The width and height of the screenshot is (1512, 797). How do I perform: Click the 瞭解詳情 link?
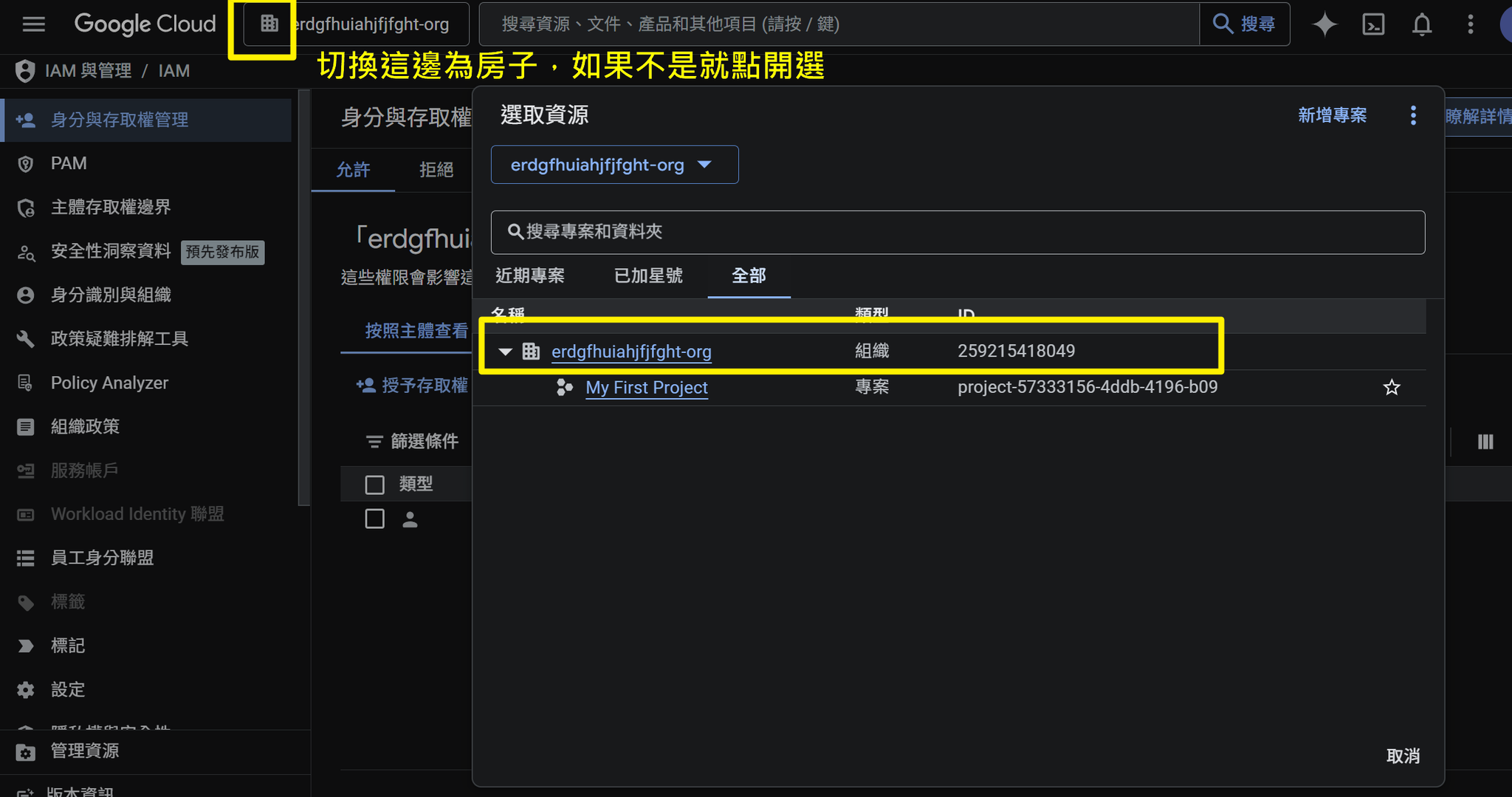(1478, 117)
